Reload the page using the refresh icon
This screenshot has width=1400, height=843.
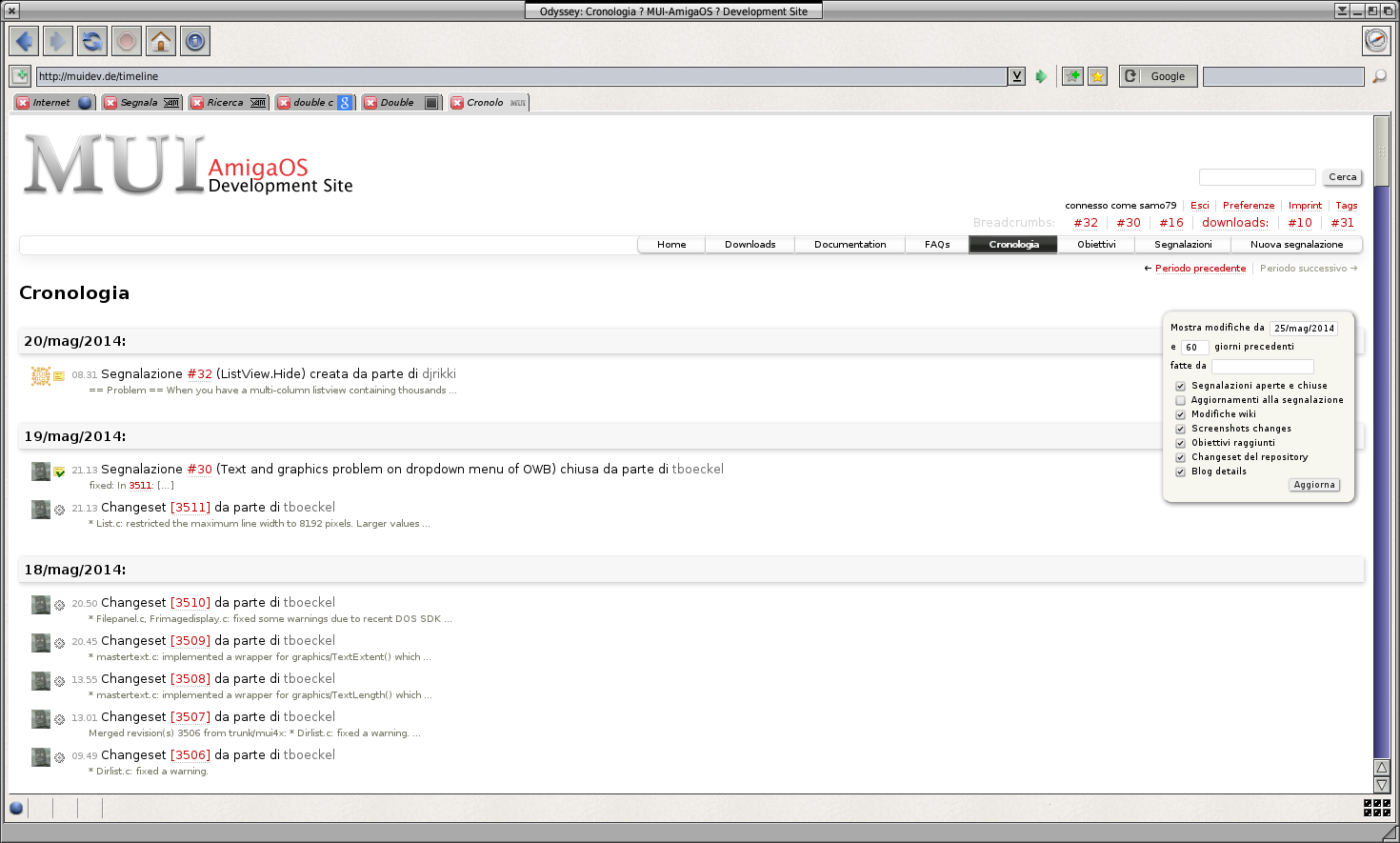[92, 41]
